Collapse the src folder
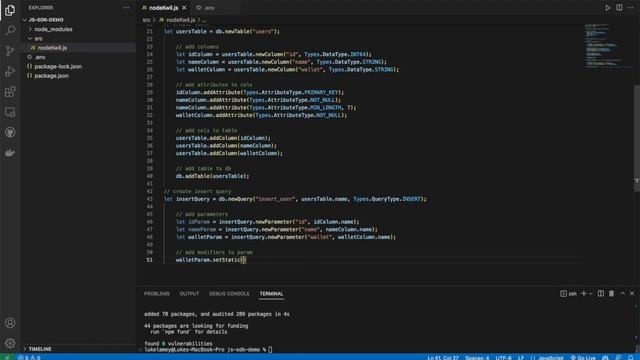This screenshot has width=640, height=360. [38, 38]
